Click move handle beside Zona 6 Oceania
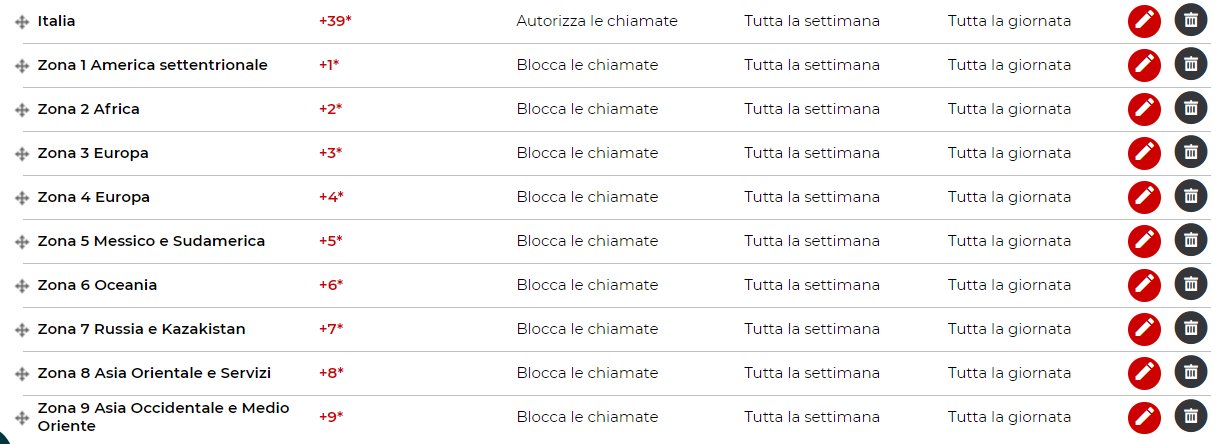Image resolution: width=1225 pixels, height=444 pixels. pos(22,286)
